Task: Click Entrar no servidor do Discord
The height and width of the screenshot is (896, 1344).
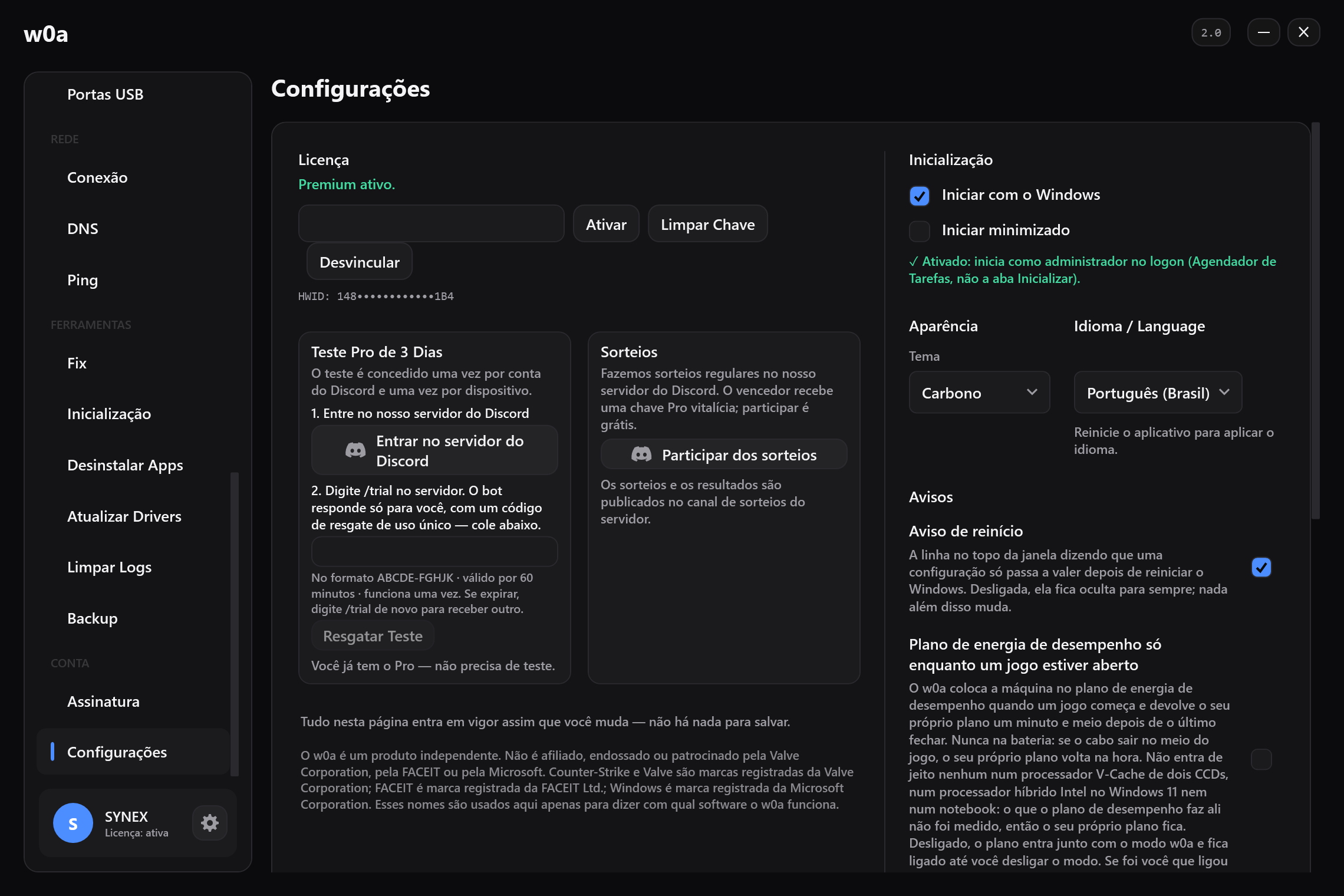Action: [x=434, y=451]
